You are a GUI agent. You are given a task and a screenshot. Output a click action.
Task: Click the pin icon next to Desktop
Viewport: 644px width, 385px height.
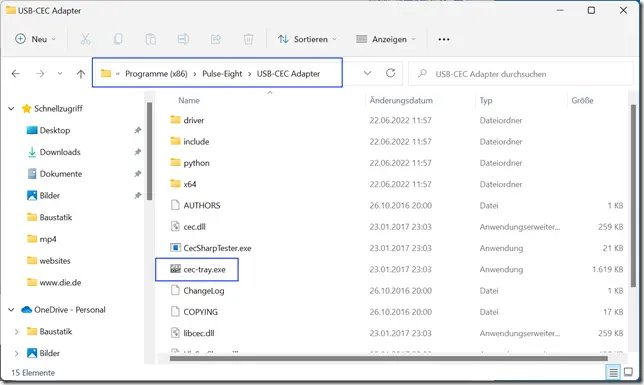[138, 130]
